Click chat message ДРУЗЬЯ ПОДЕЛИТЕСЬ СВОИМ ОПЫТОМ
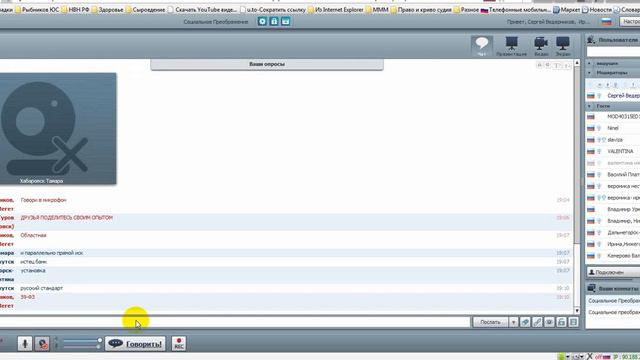 [x=67, y=218]
